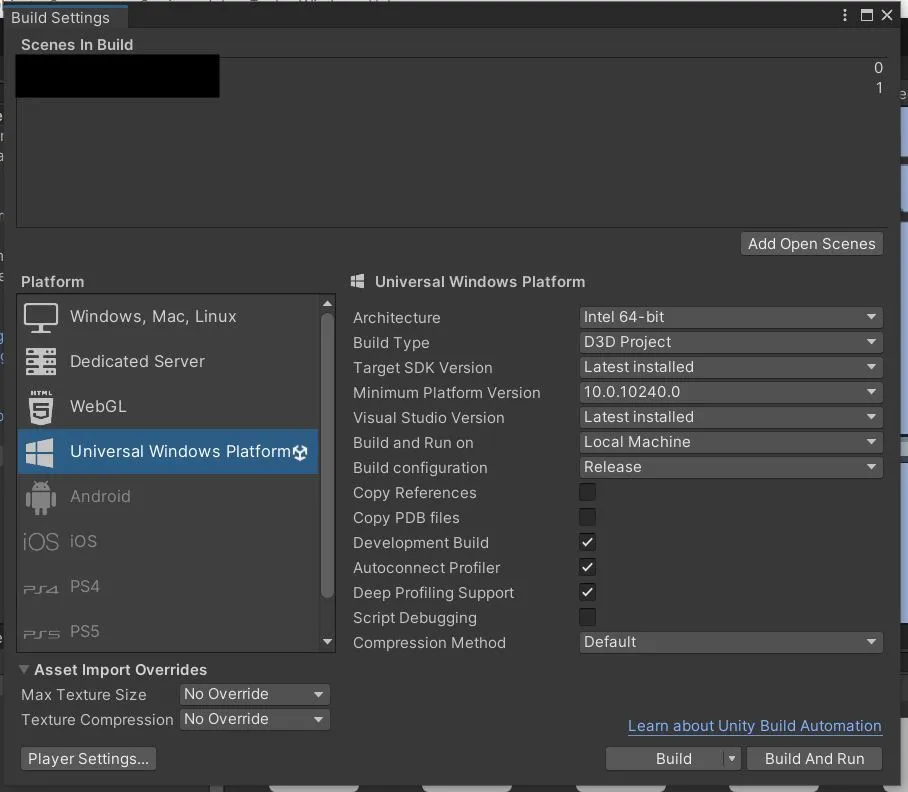Screen dimensions: 908x792
Task: Uncheck Deep Profiling Support
Action: (x=587, y=592)
